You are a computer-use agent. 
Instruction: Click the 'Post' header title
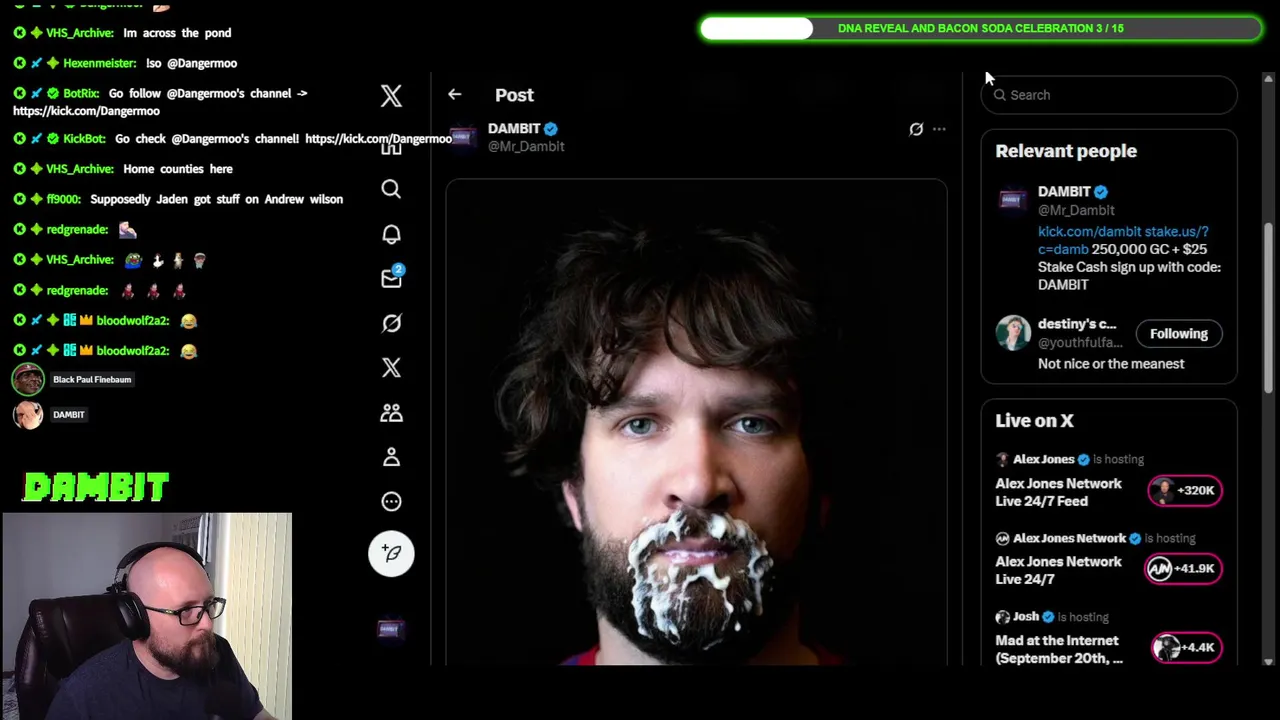click(514, 95)
